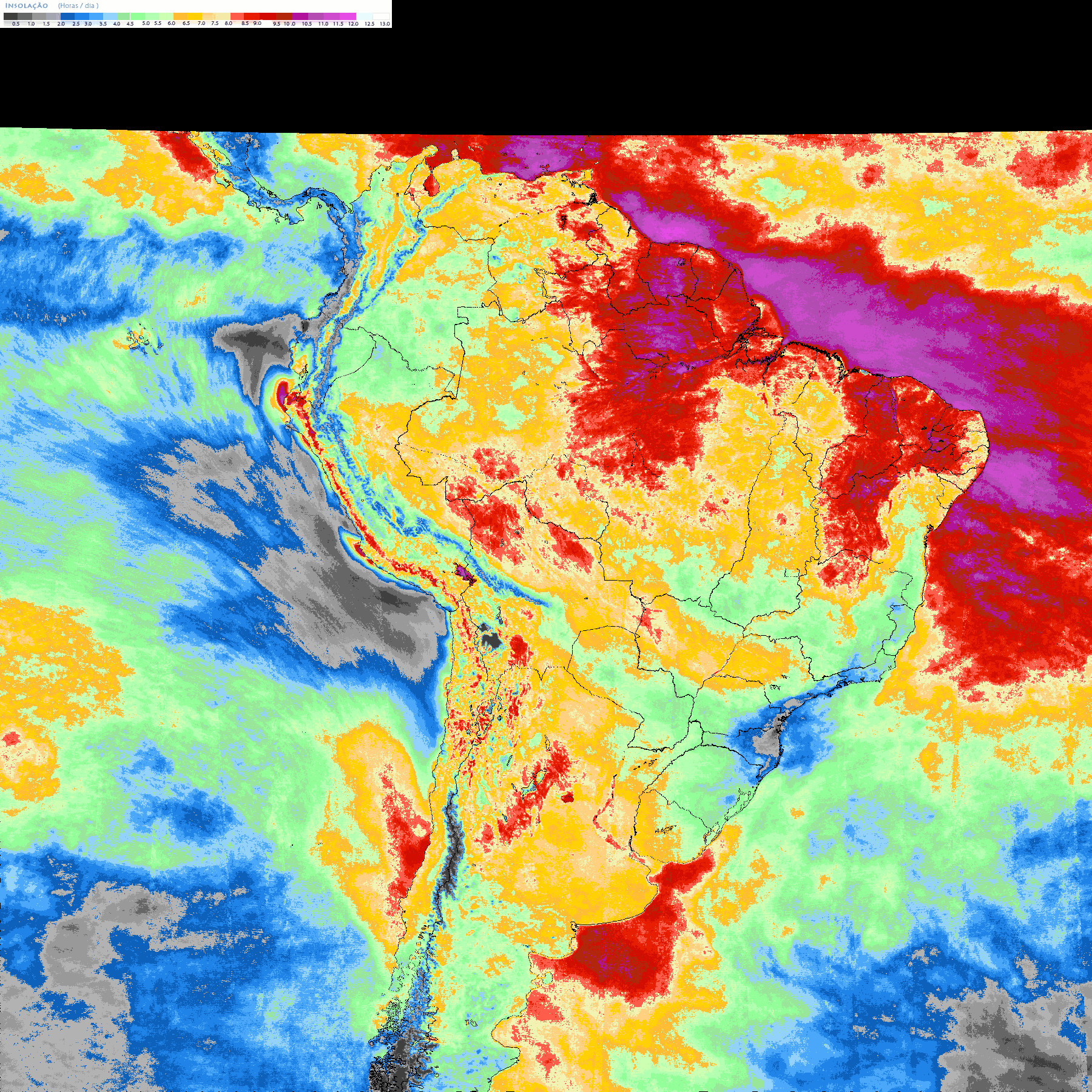Select the light red swatch between 8.0 and 8.5
Image resolution: width=1092 pixels, height=1092 pixels.
pos(237,16)
